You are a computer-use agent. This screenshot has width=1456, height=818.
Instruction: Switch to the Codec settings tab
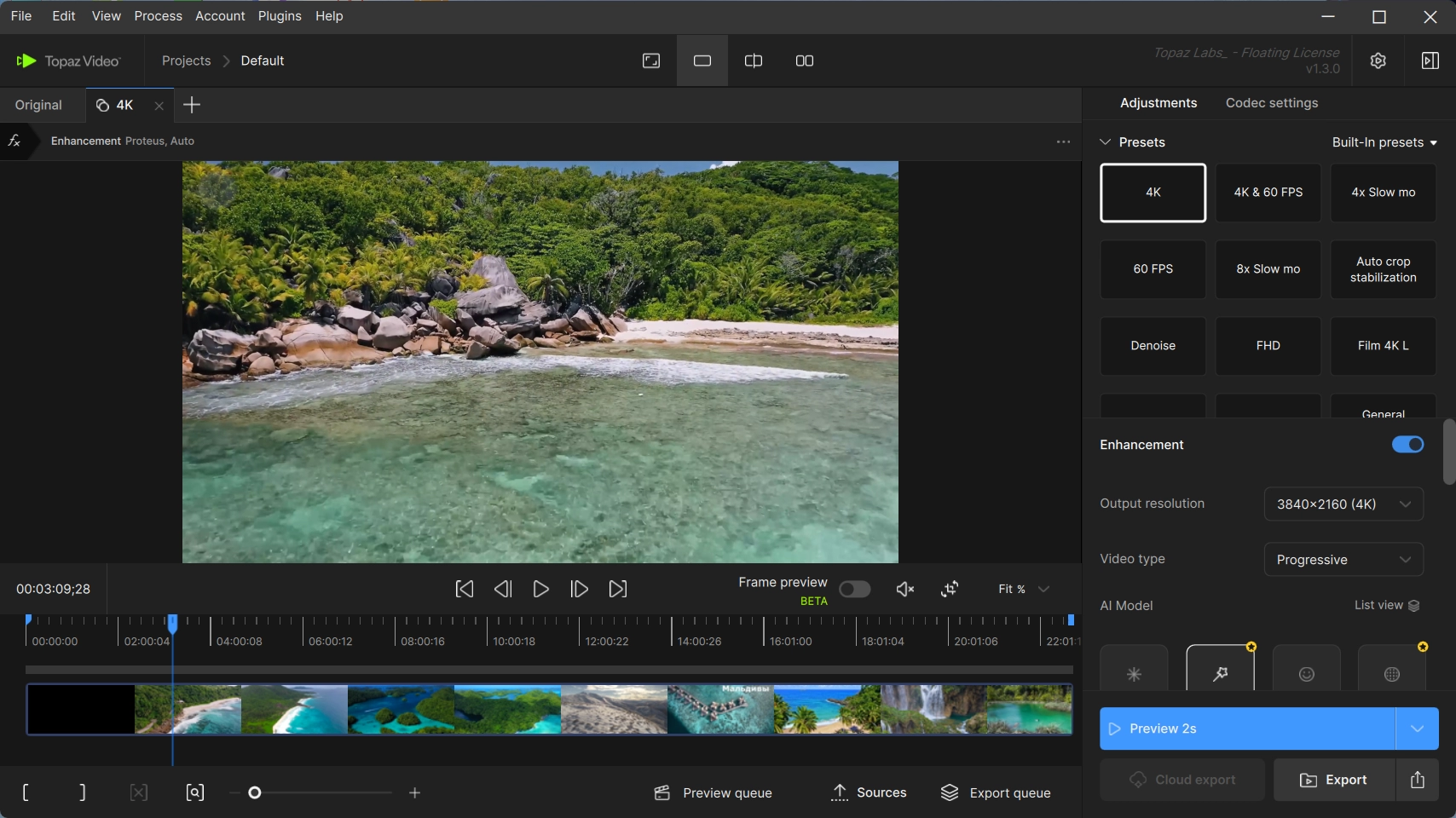coord(1271,103)
